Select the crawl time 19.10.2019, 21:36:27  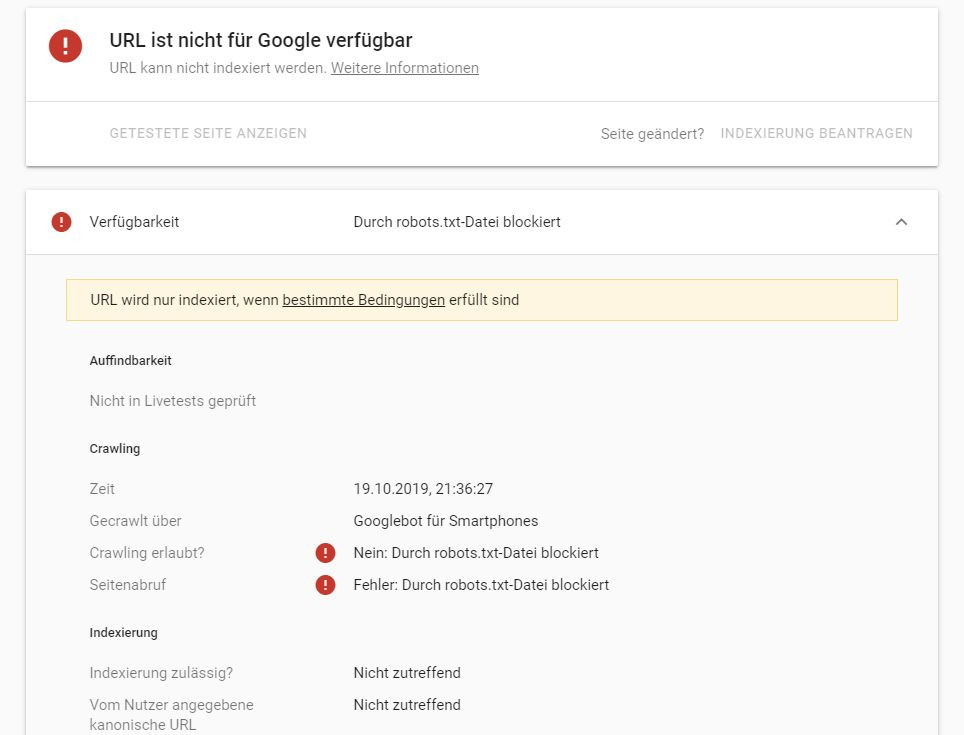(423, 489)
